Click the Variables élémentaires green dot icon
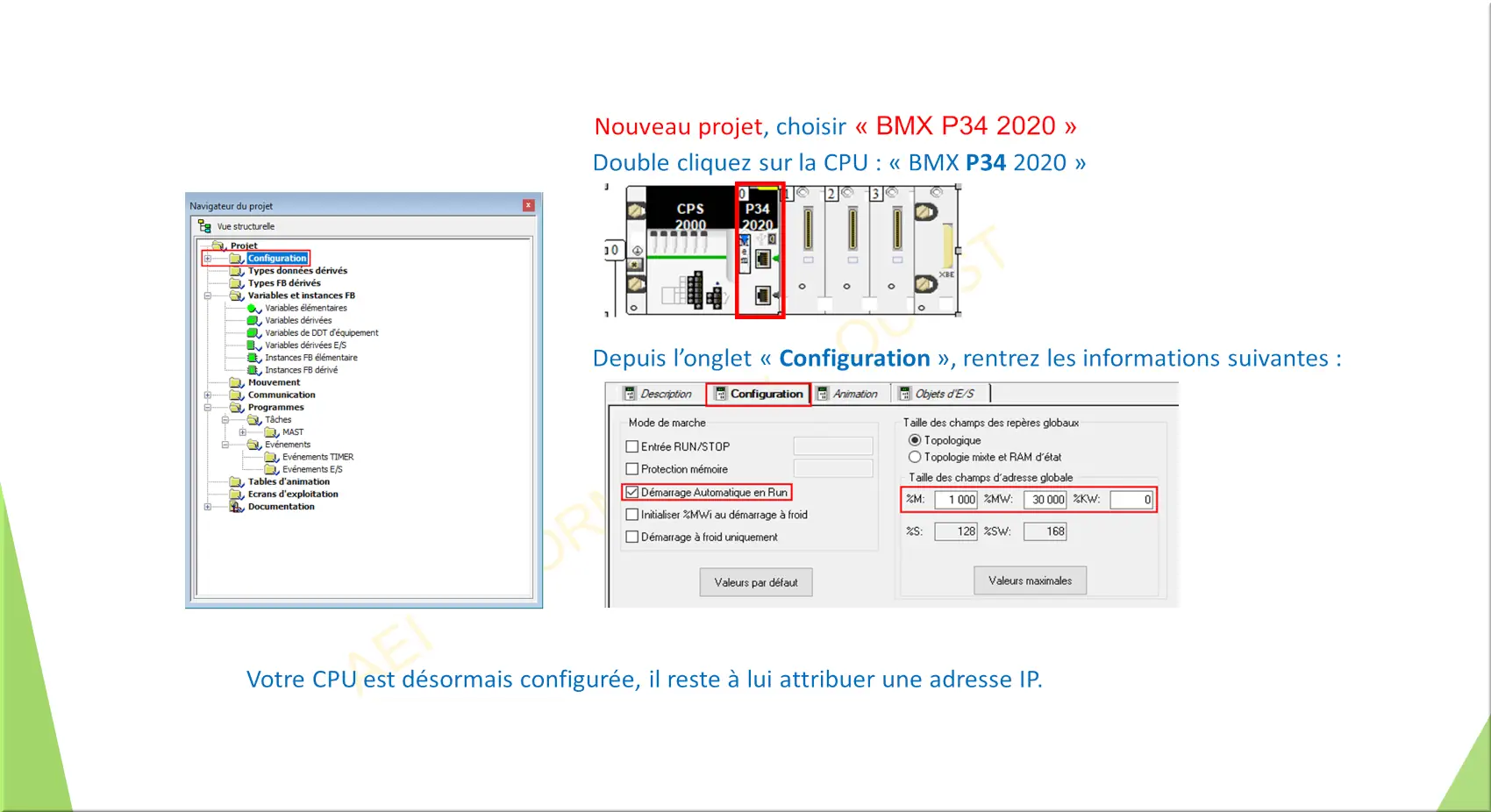 pos(253,308)
